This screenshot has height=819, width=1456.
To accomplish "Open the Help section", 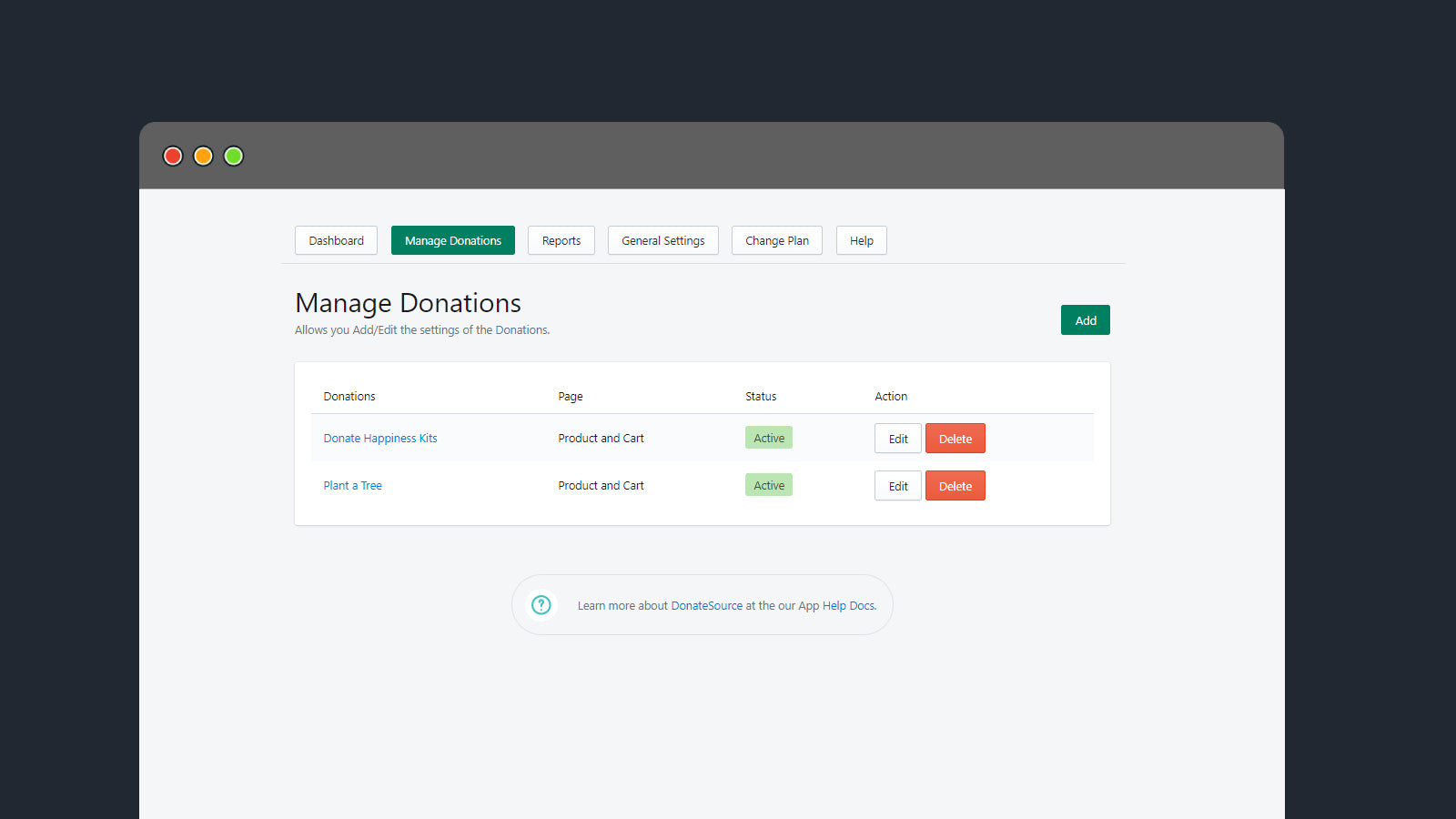I will point(861,240).
